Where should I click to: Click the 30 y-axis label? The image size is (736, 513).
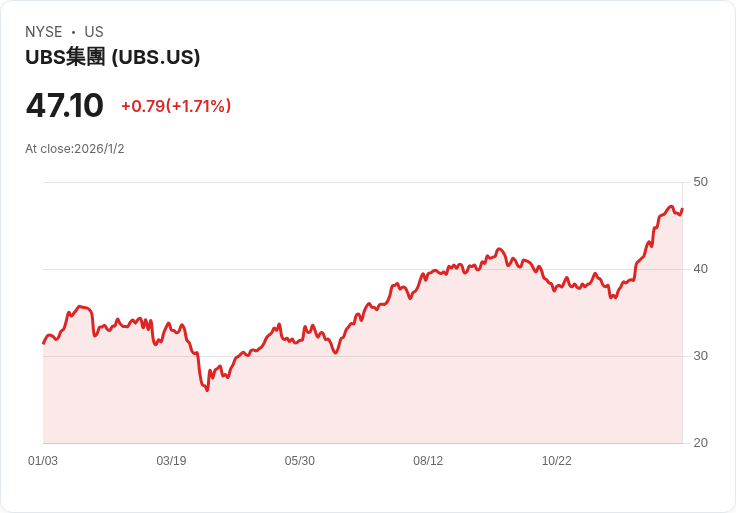(701, 356)
